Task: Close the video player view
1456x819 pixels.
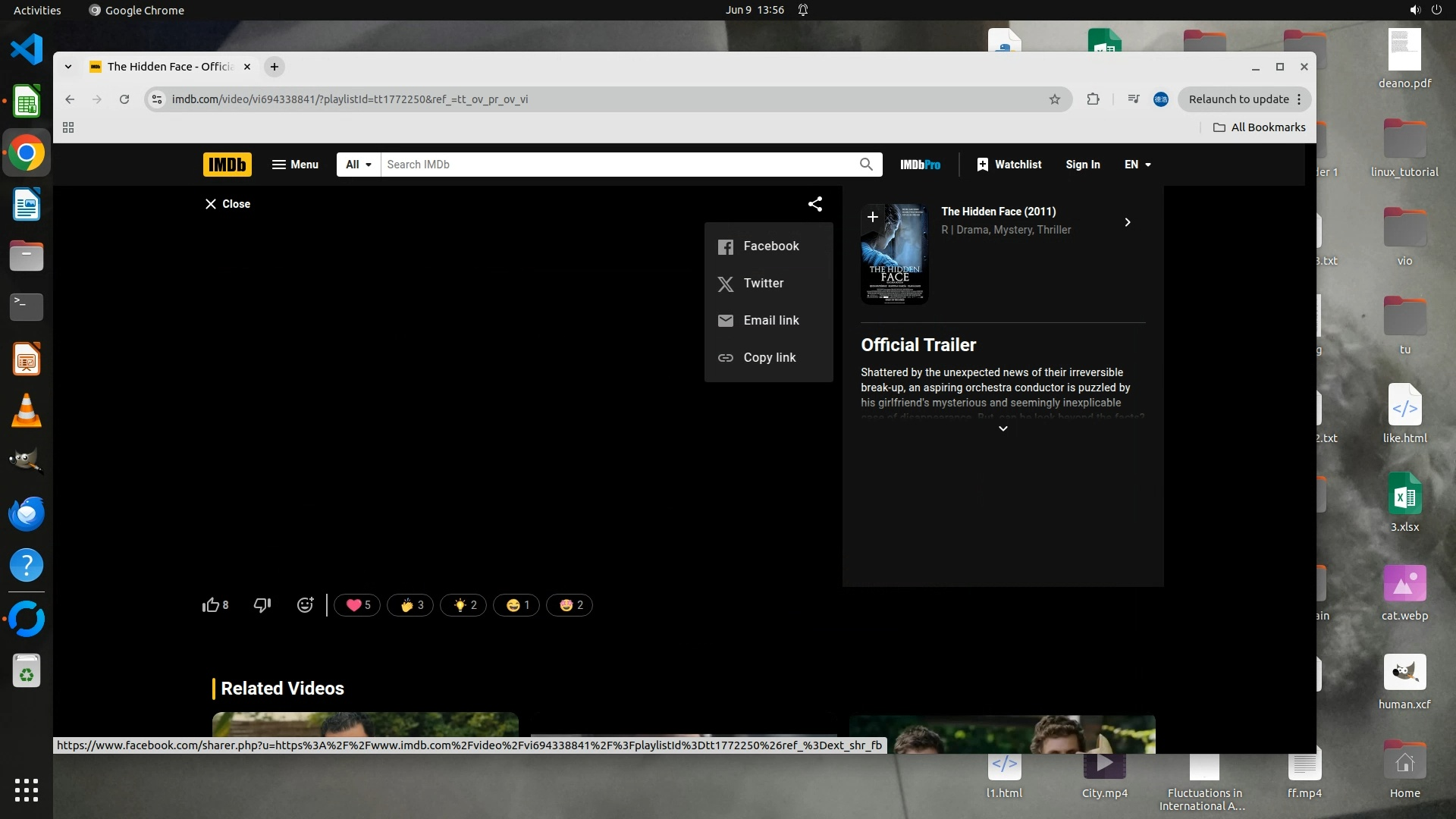Action: click(x=227, y=204)
